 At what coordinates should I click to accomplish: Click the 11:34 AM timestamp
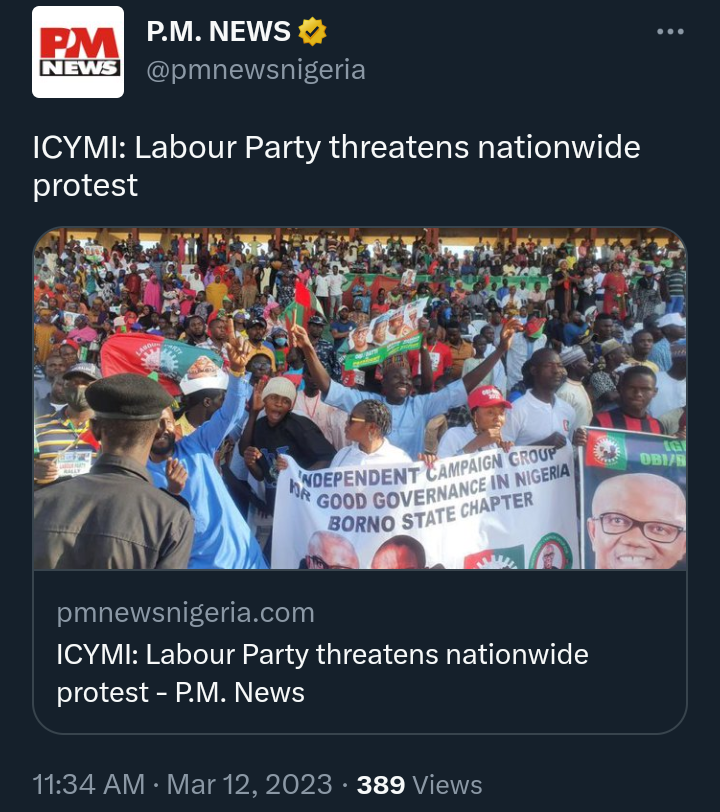(89, 784)
